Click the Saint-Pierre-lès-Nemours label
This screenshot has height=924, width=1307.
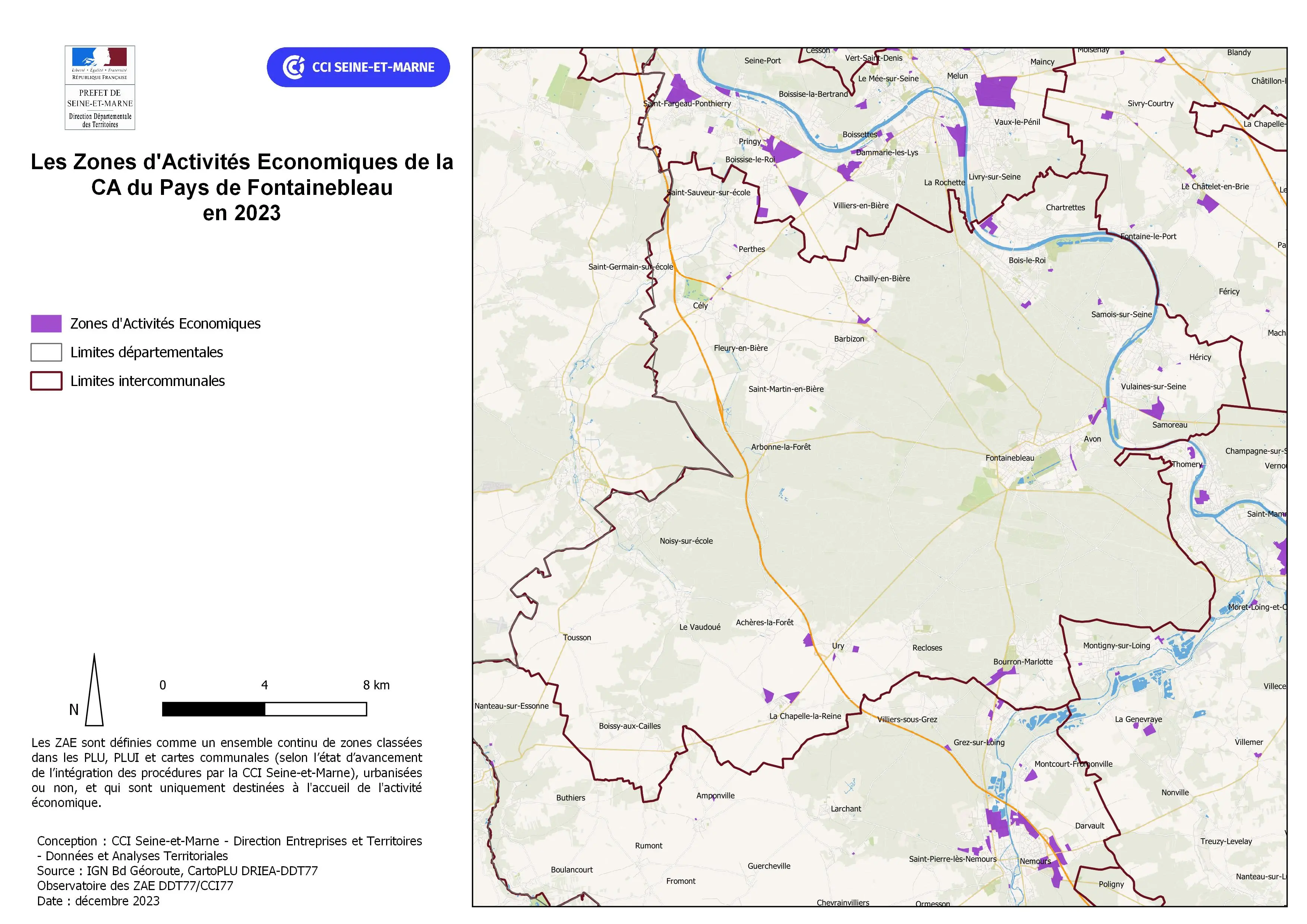[952, 858]
